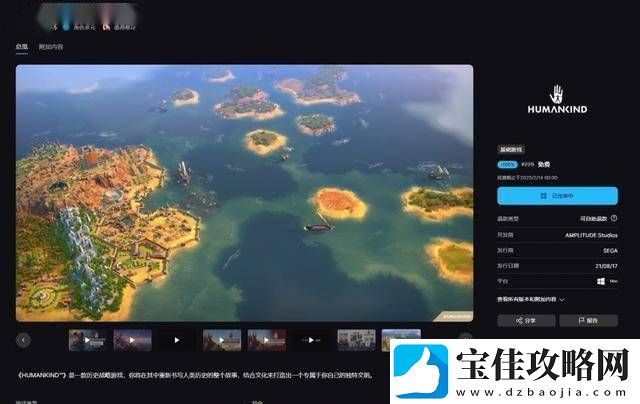
Task: Play the sixth dark video thumbnail
Action: (311, 340)
